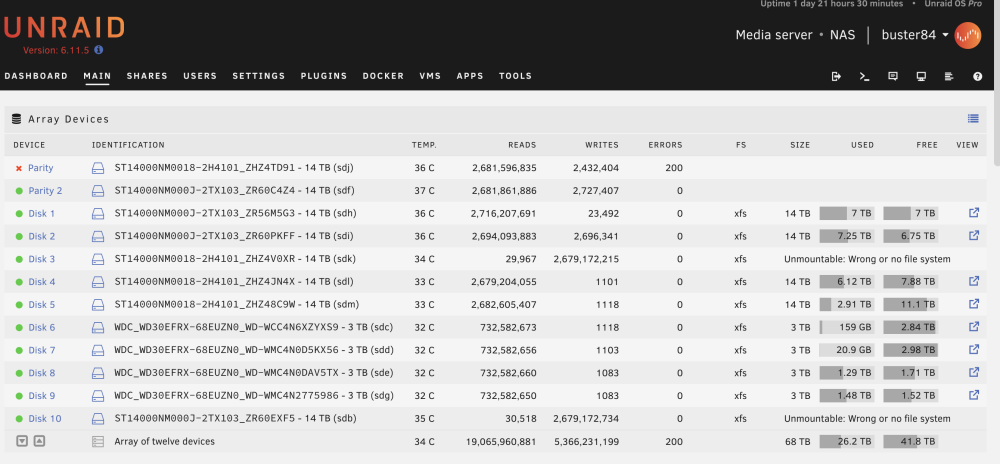Click the Array Devices panel title
The image size is (1000, 464).
pos(68,119)
